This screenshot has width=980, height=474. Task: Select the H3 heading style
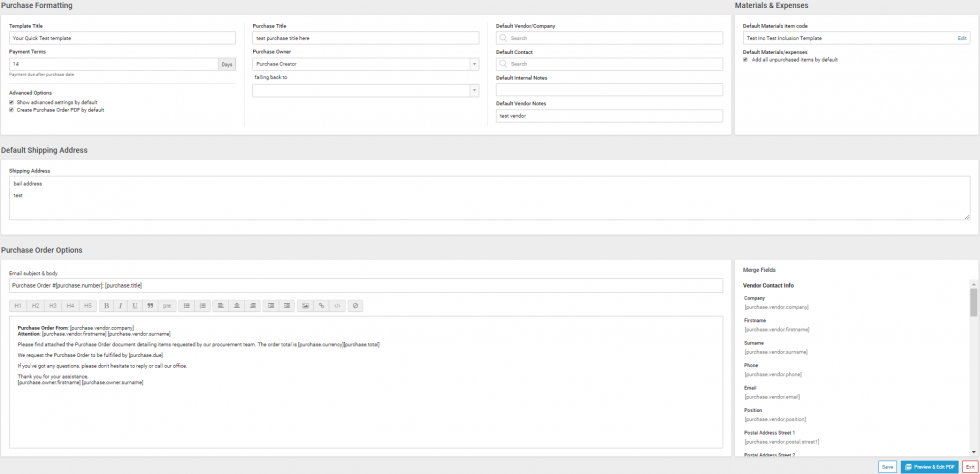pyautogui.click(x=53, y=305)
